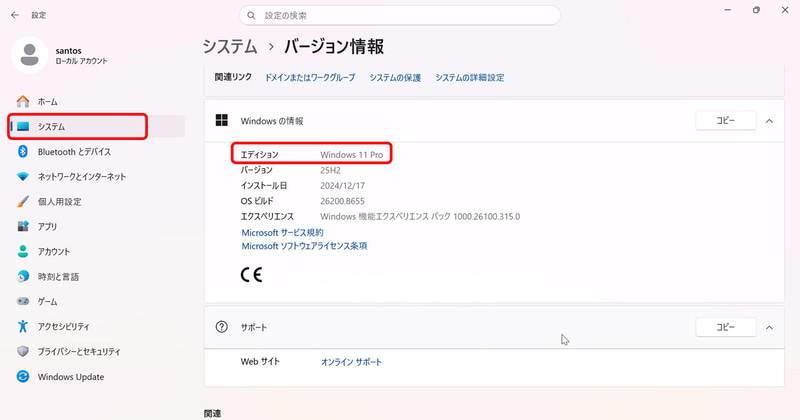This screenshot has width=800, height=420.
Task: Click コピー button in サポート section
Action: click(726, 327)
